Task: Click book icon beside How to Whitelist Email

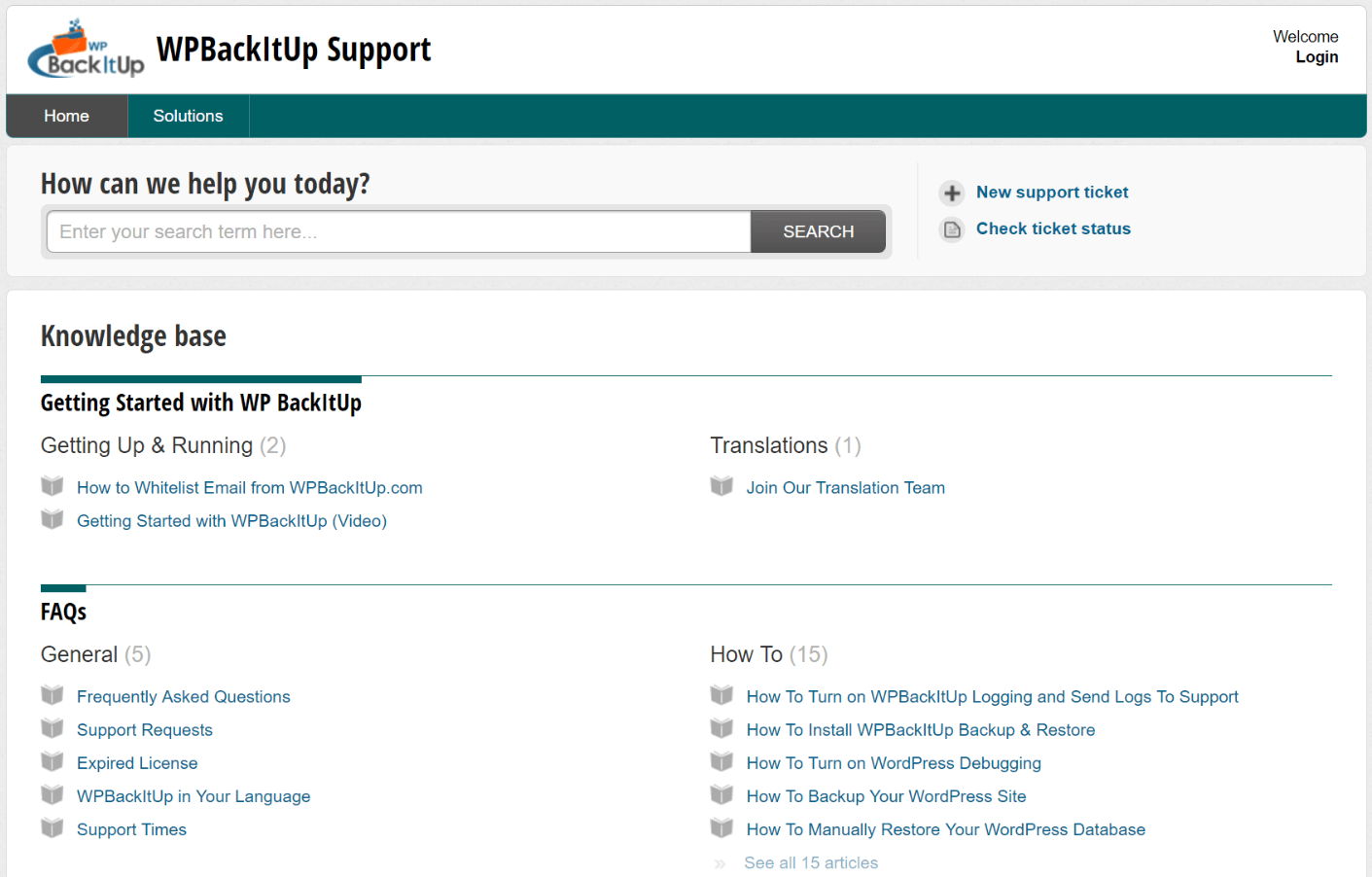Action: pyautogui.click(x=53, y=486)
